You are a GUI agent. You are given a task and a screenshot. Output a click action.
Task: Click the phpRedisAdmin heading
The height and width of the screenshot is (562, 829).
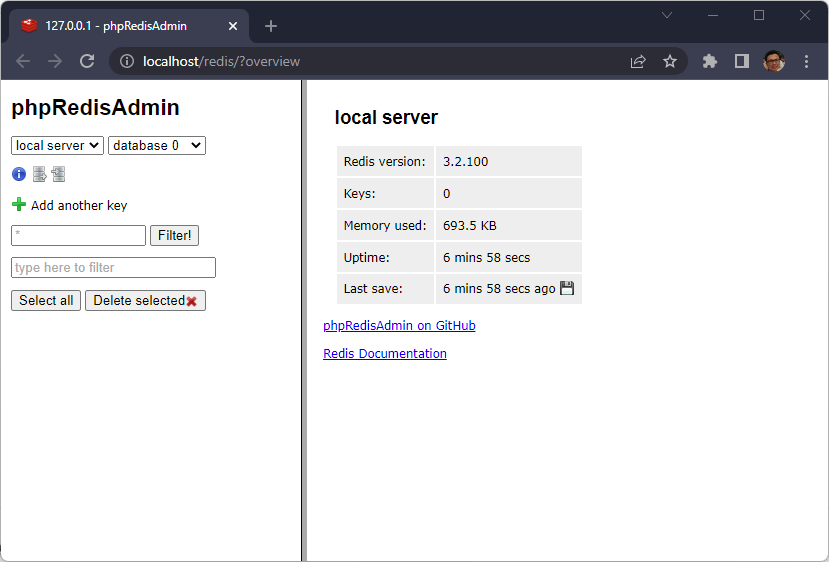(x=96, y=107)
